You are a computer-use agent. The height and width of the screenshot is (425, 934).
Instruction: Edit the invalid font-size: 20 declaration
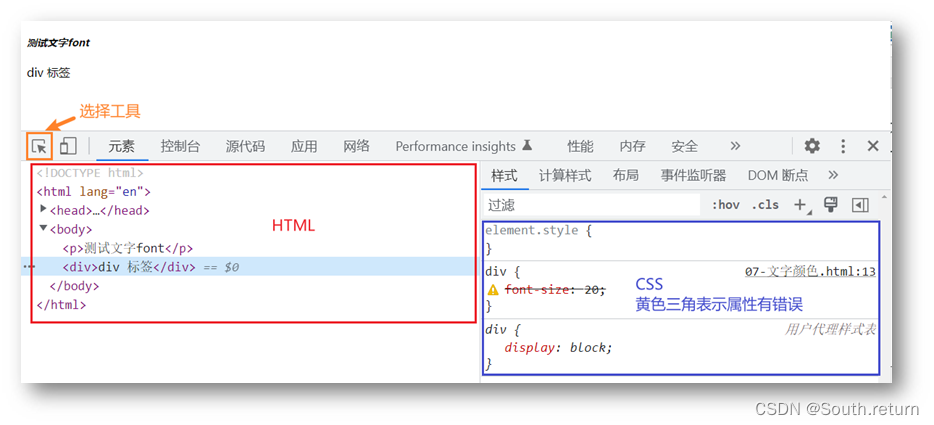point(555,290)
